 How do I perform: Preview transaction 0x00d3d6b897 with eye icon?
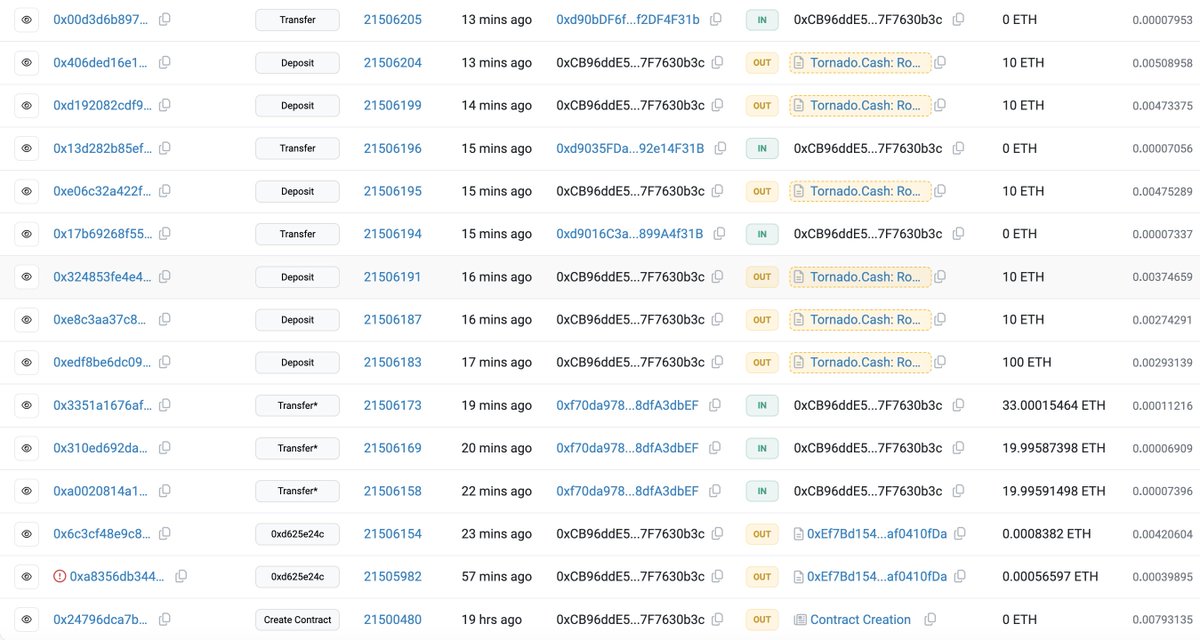[x=26, y=19]
